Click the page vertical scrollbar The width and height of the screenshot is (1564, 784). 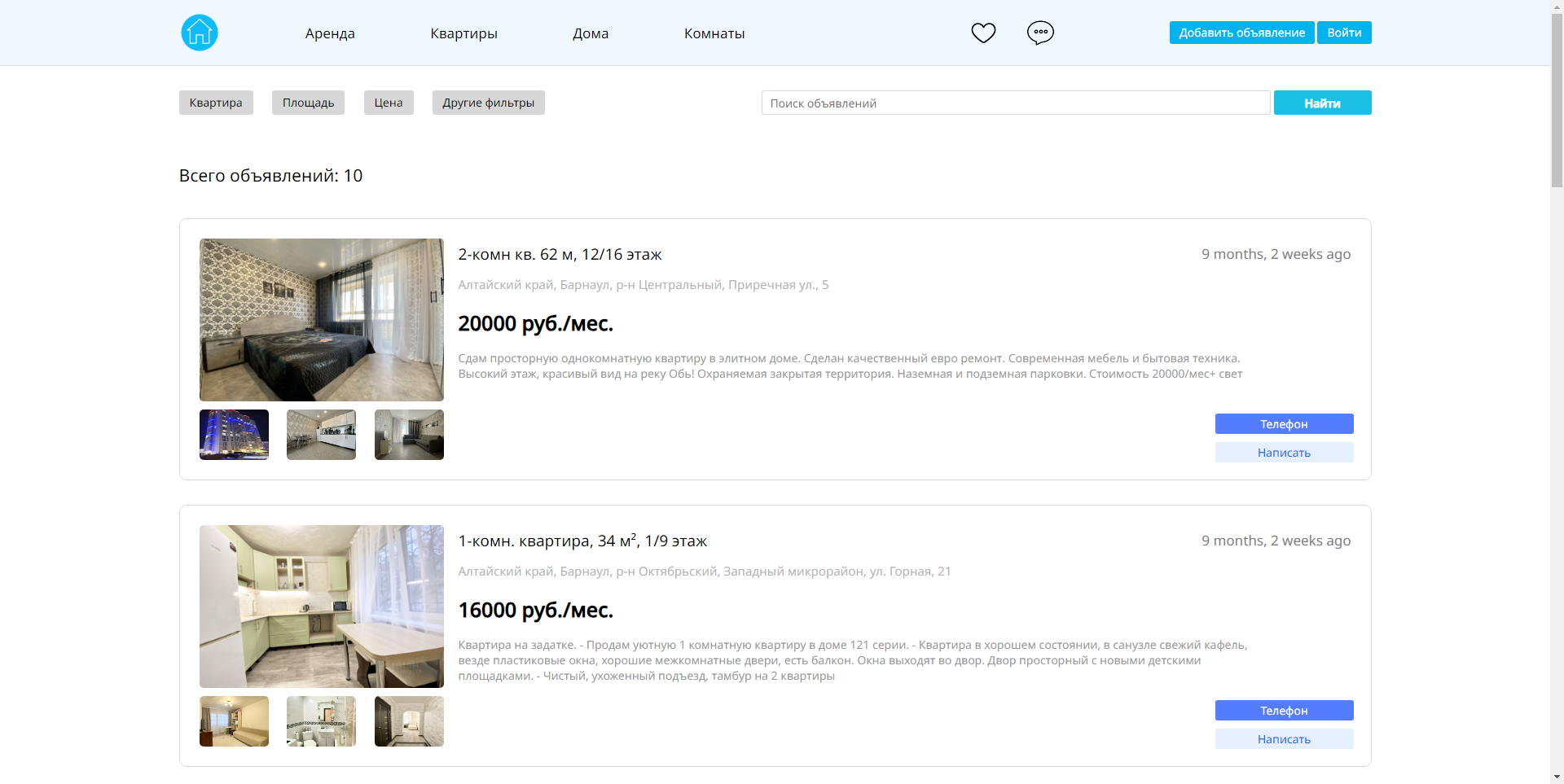click(x=1557, y=392)
